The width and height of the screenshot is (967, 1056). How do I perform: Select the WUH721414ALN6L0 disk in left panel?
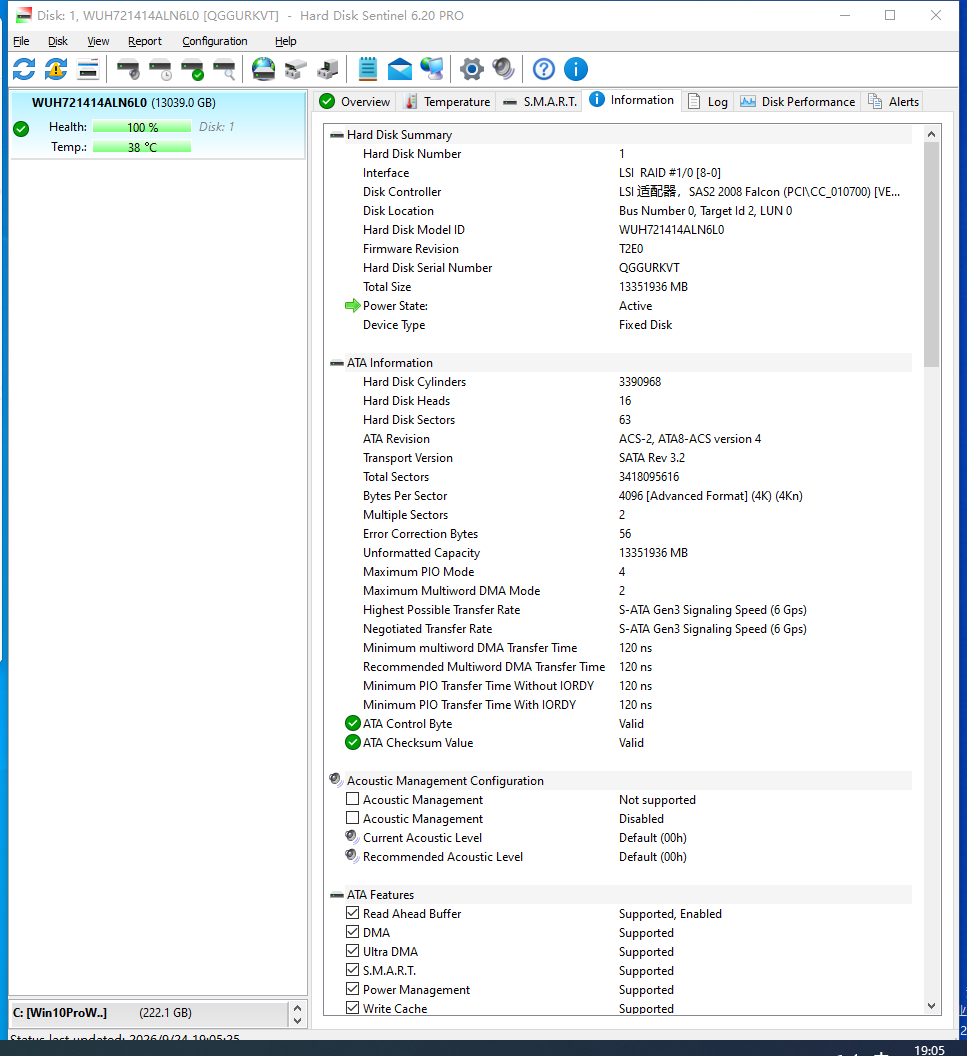tap(158, 125)
